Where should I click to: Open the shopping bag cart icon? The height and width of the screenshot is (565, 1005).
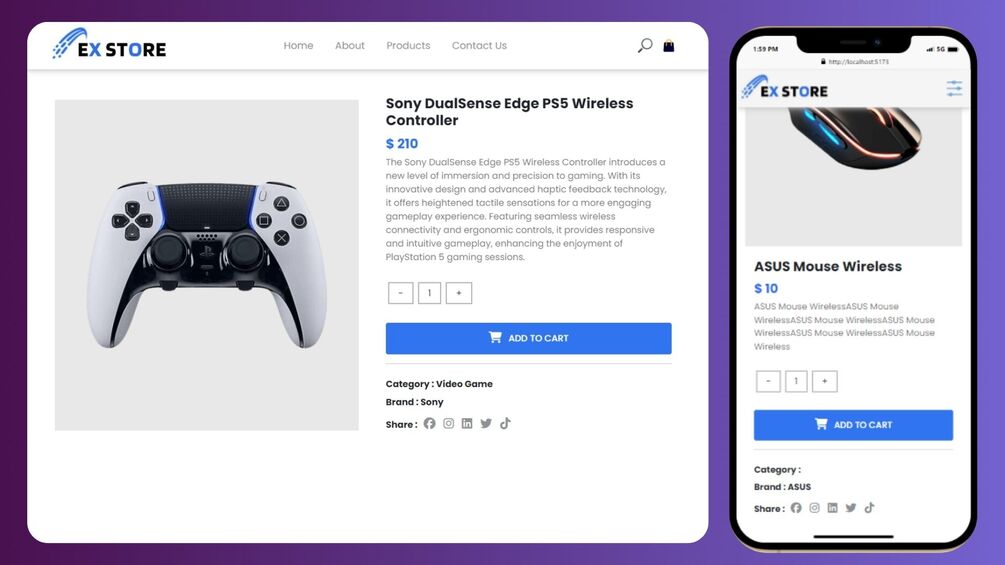point(669,45)
